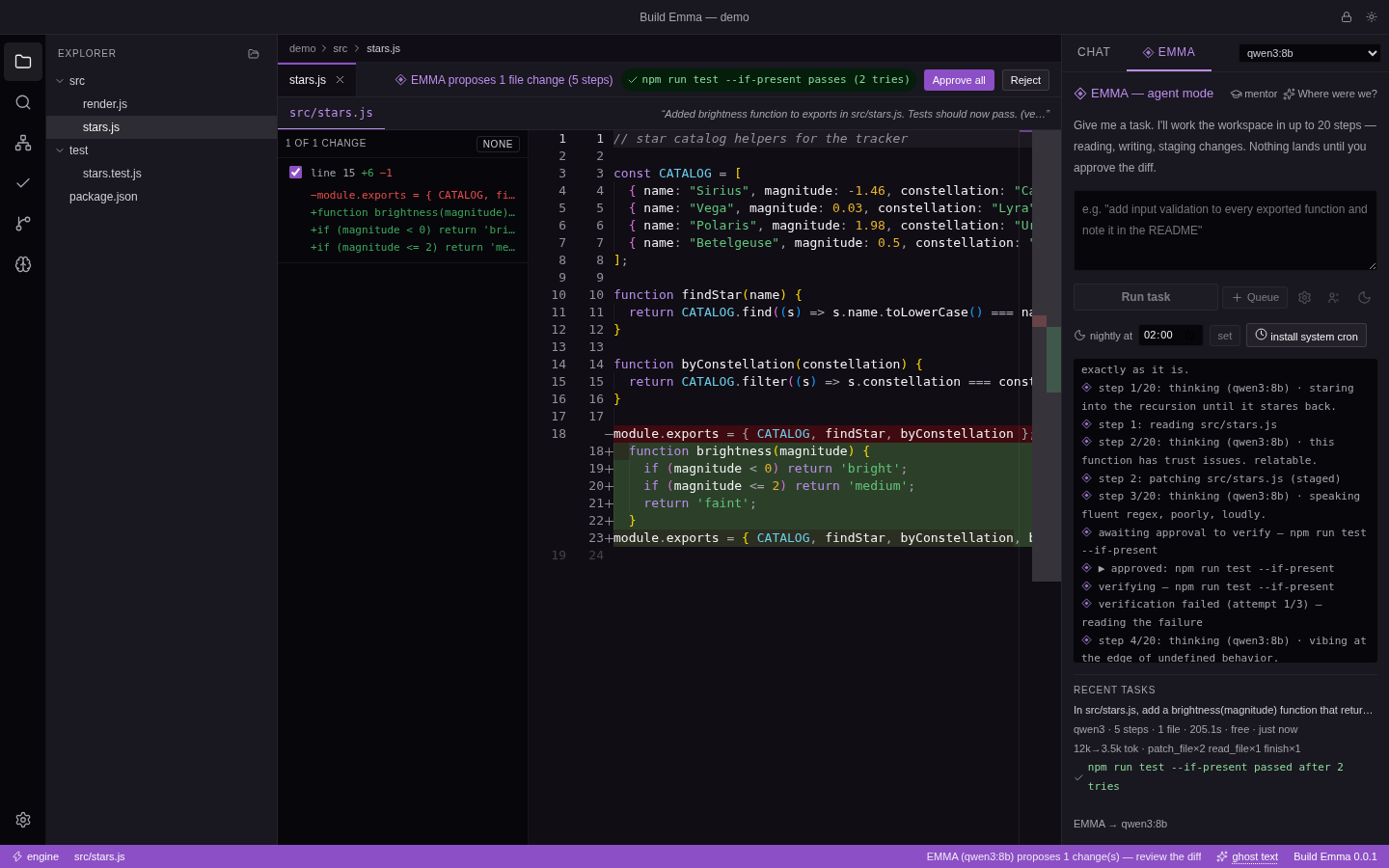Open the recent task 'In src/stars.js, add a brightness…'

[1225, 710]
